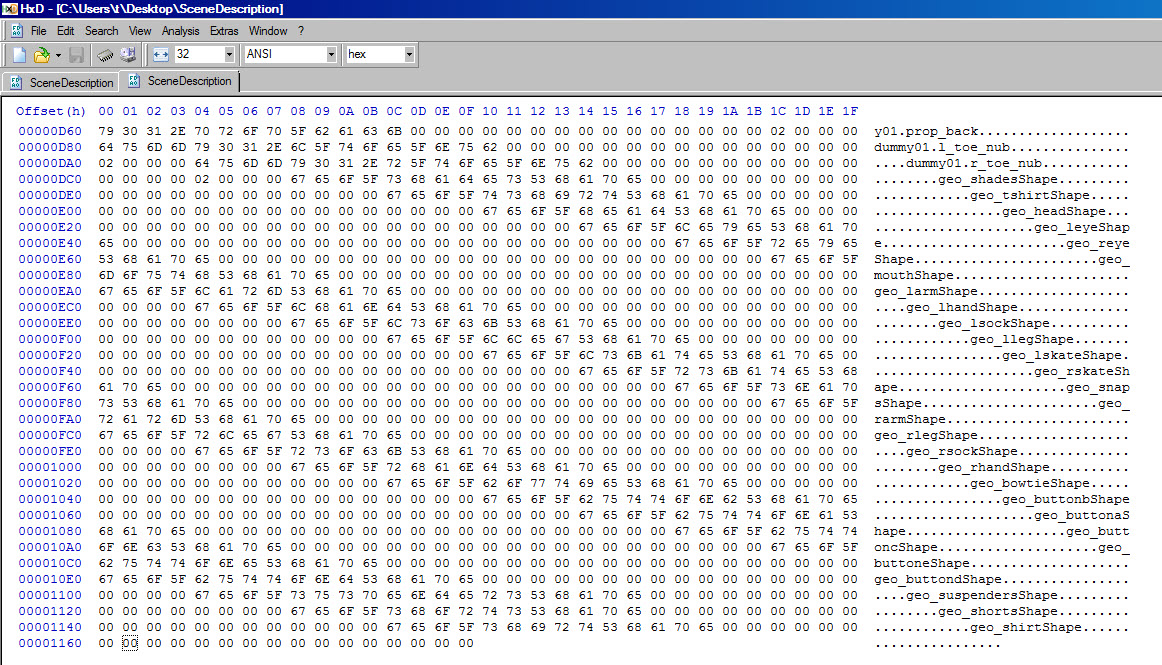Viewport: 1162px width, 665px height.
Task: Select offset 00001160 row label
Action: click(50, 644)
